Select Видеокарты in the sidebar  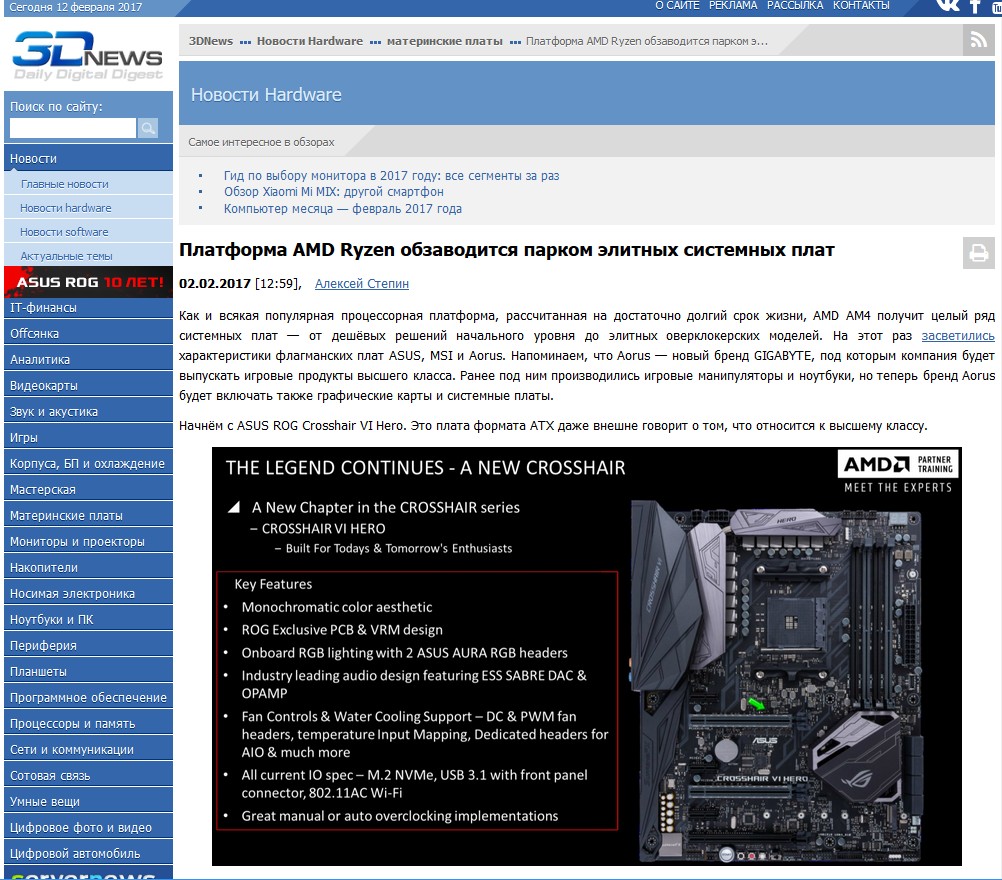[44, 385]
